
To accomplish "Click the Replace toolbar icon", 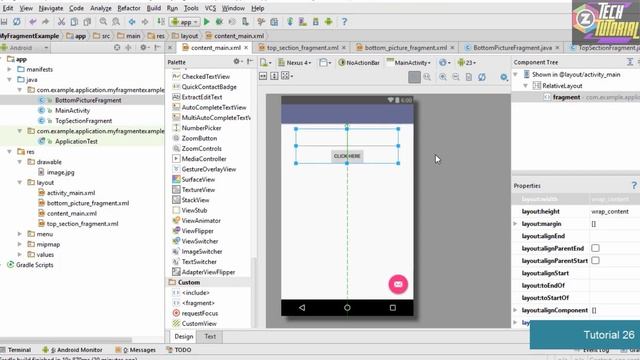I will [x=116, y=22].
